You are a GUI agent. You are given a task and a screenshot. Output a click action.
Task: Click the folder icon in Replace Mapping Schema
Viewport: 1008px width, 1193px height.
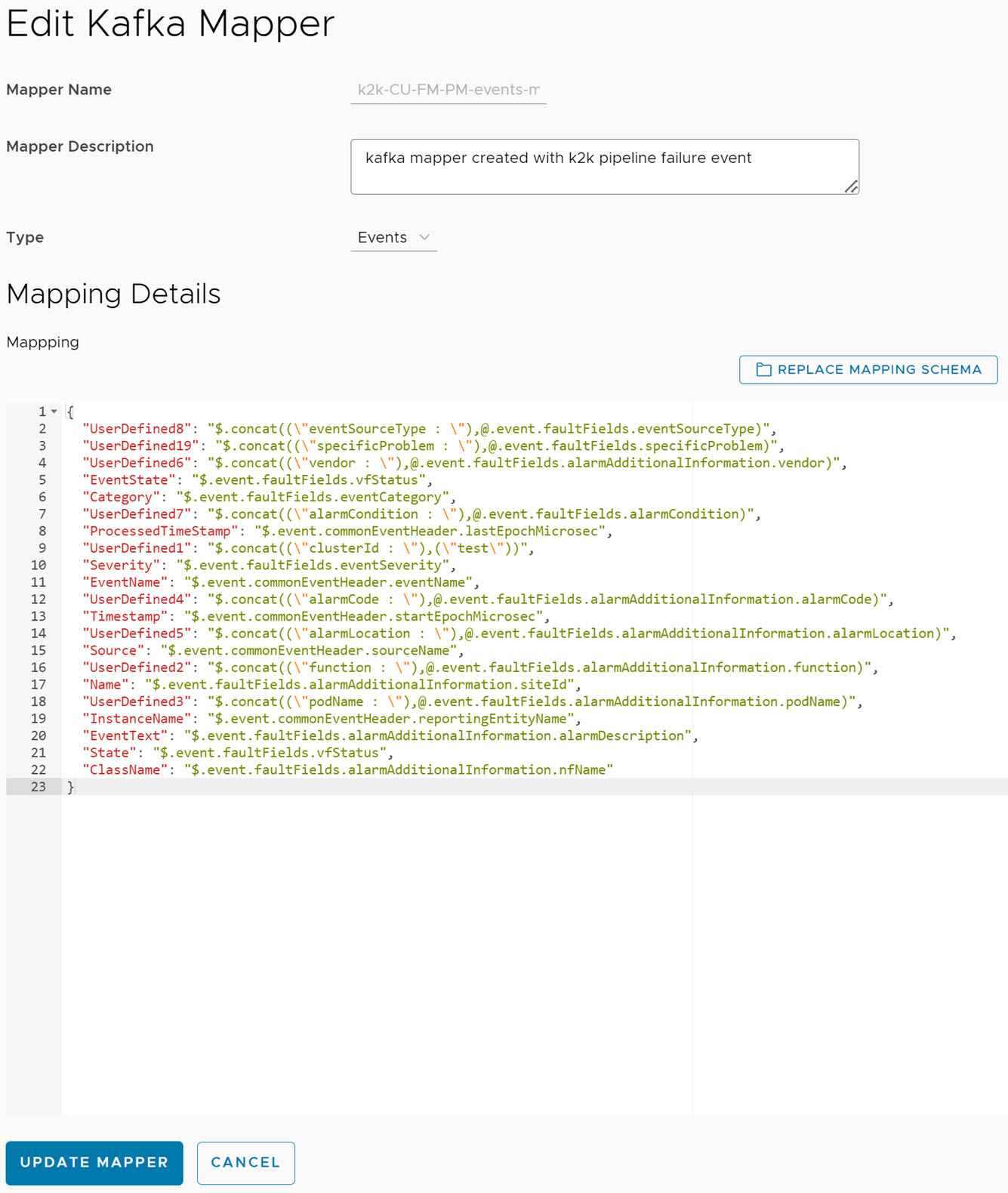pos(763,370)
